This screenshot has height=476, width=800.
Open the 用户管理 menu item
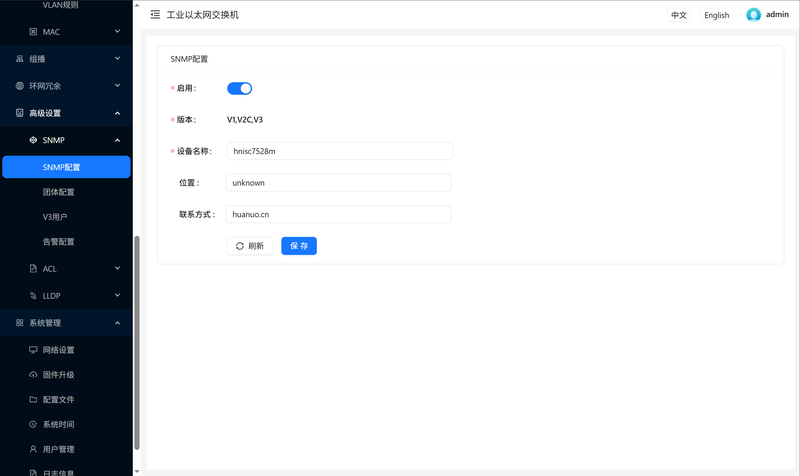pyautogui.click(x=66, y=449)
